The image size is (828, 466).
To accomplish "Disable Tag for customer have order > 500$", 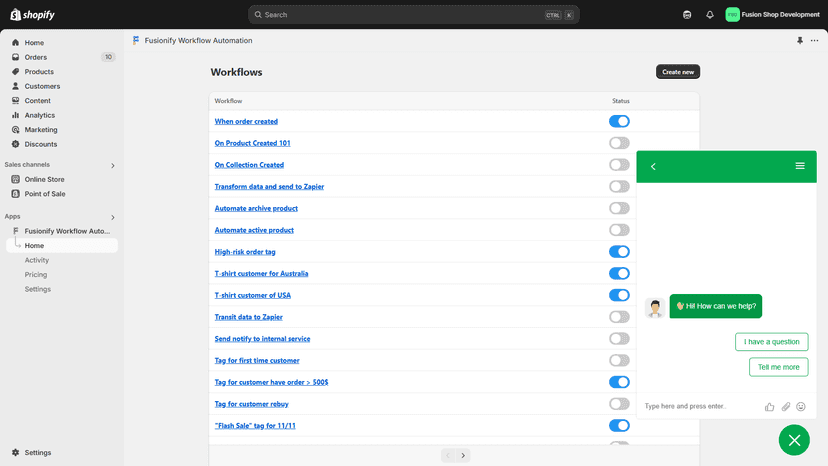I will click(619, 382).
